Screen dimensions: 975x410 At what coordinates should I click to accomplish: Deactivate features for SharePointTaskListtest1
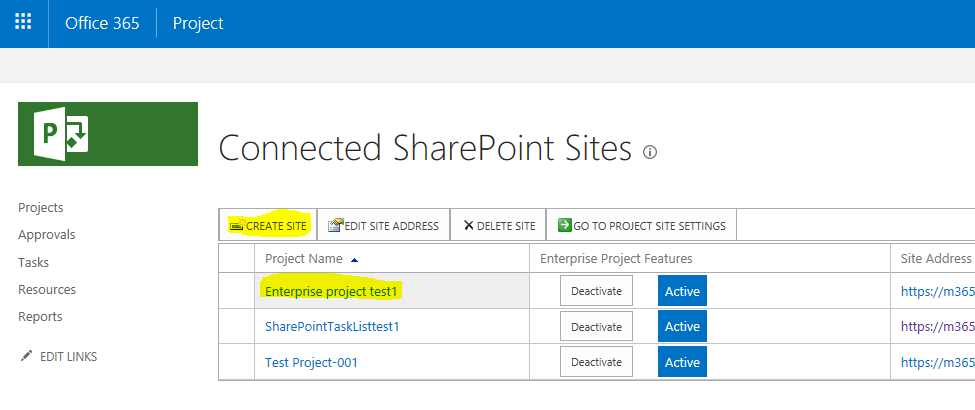596,326
